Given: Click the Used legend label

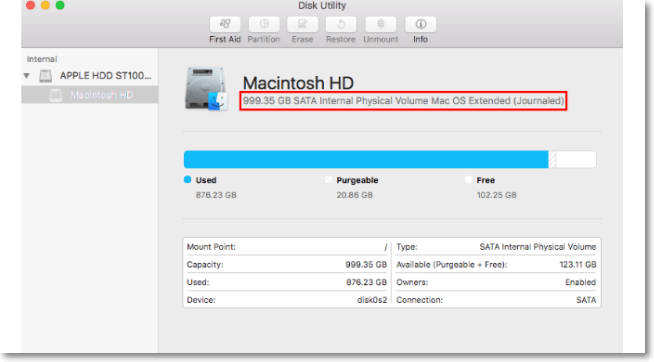Looking at the screenshot, I should coord(206,180).
